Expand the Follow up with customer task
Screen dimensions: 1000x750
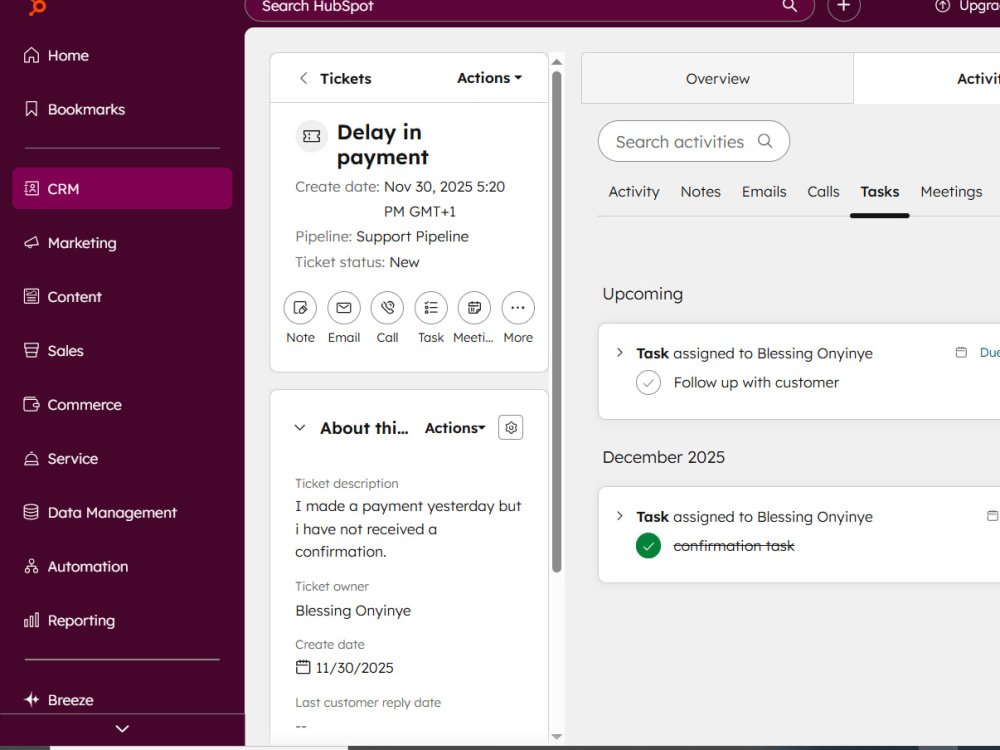619,352
